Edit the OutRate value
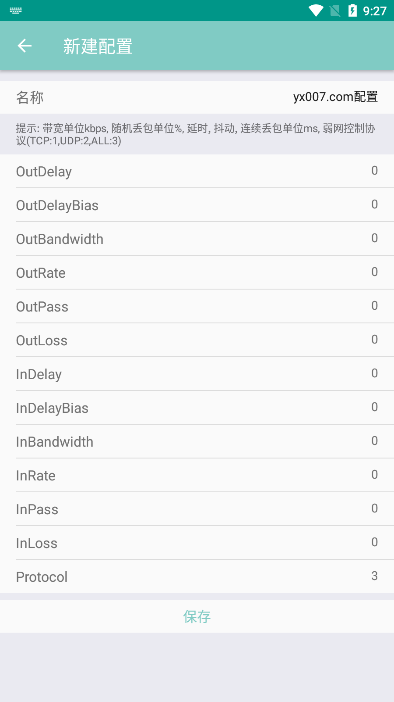This screenshot has height=702, width=394. pyautogui.click(x=374, y=272)
